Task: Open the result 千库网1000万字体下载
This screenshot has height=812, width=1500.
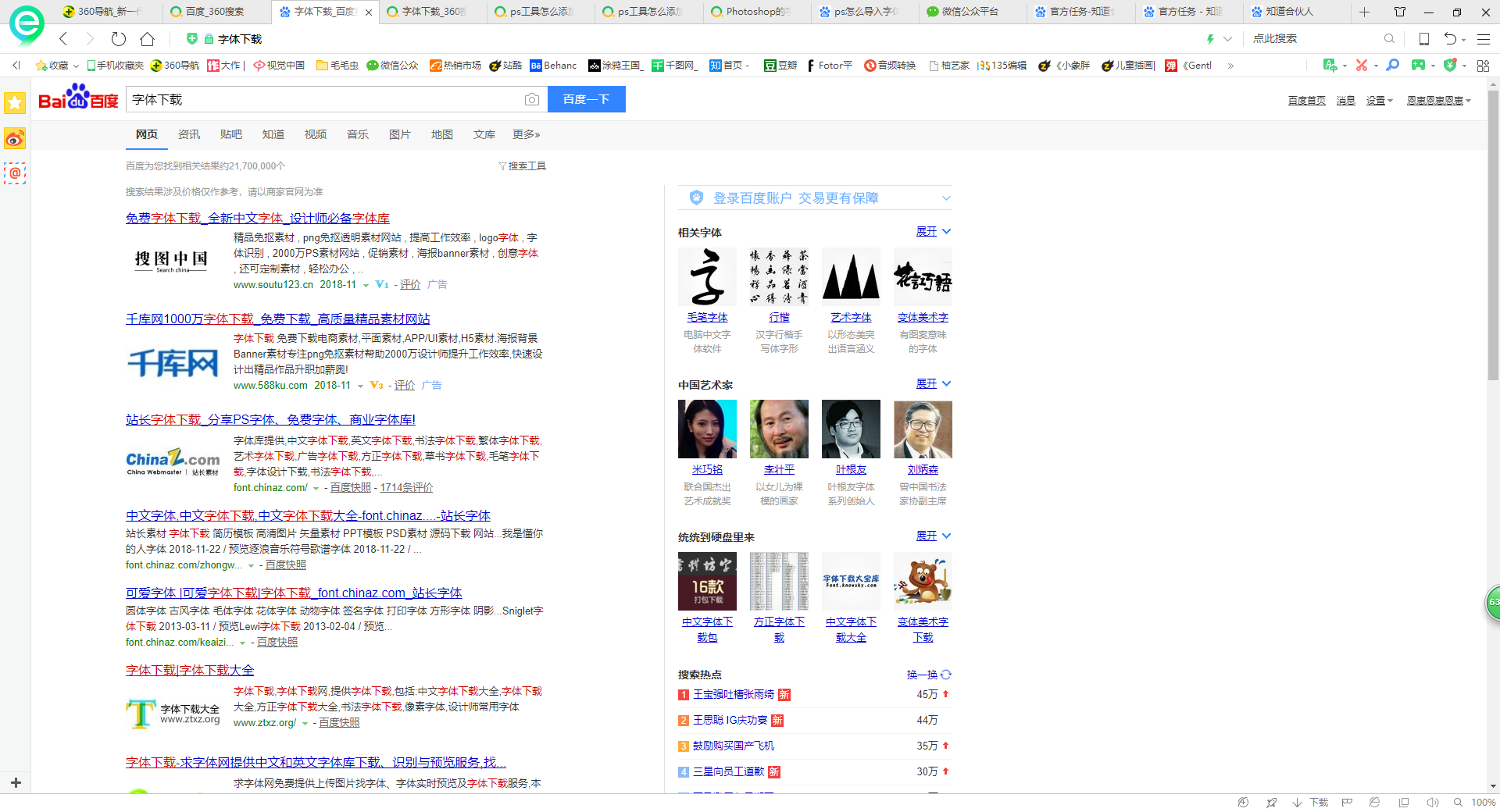Action: (x=278, y=319)
